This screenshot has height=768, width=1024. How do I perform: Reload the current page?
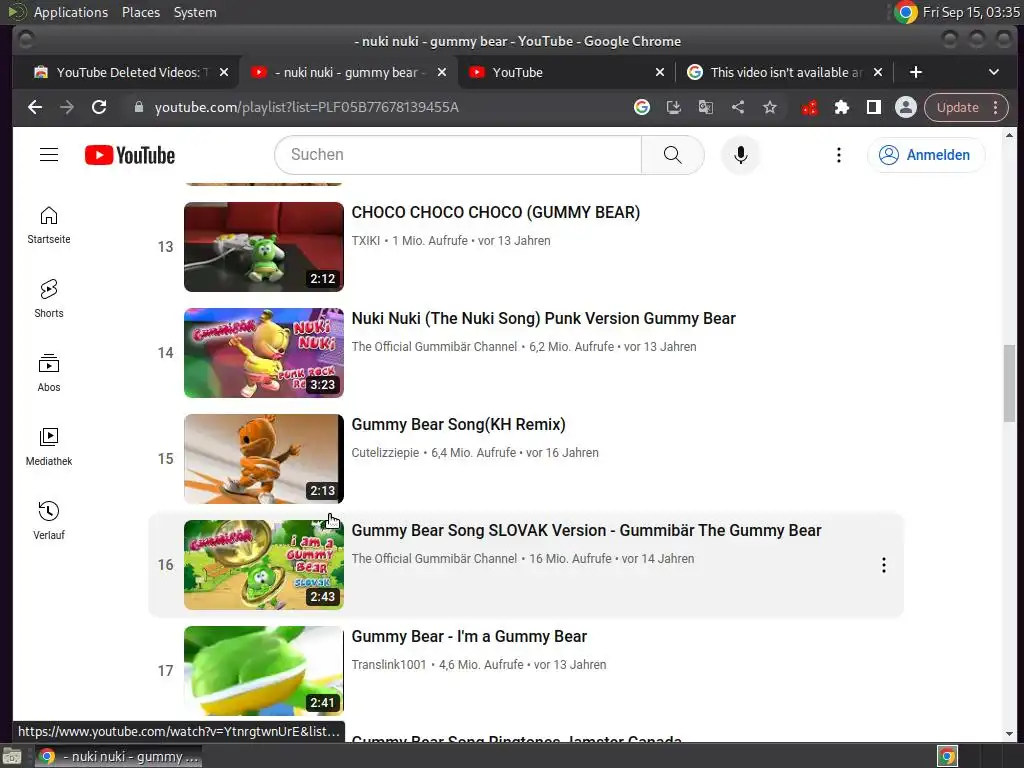click(x=99, y=107)
